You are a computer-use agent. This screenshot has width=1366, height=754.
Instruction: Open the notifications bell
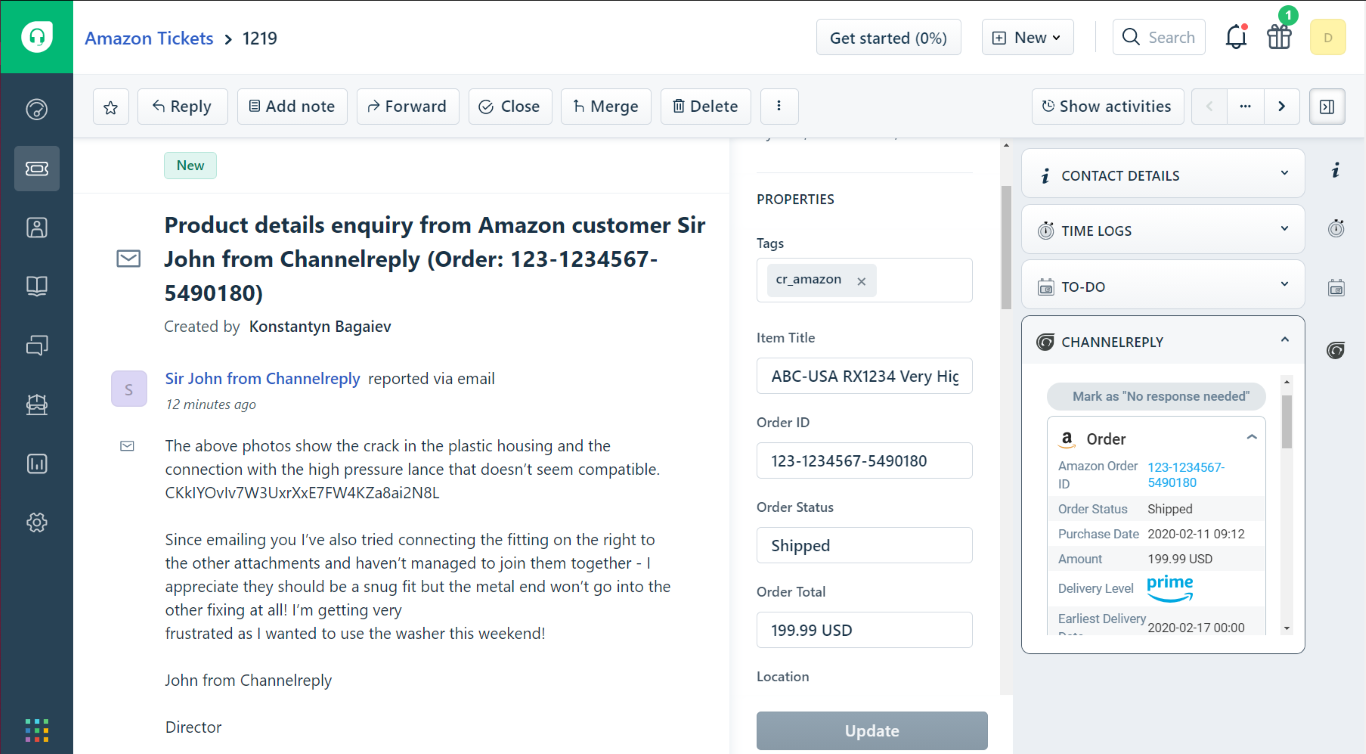pyautogui.click(x=1236, y=38)
